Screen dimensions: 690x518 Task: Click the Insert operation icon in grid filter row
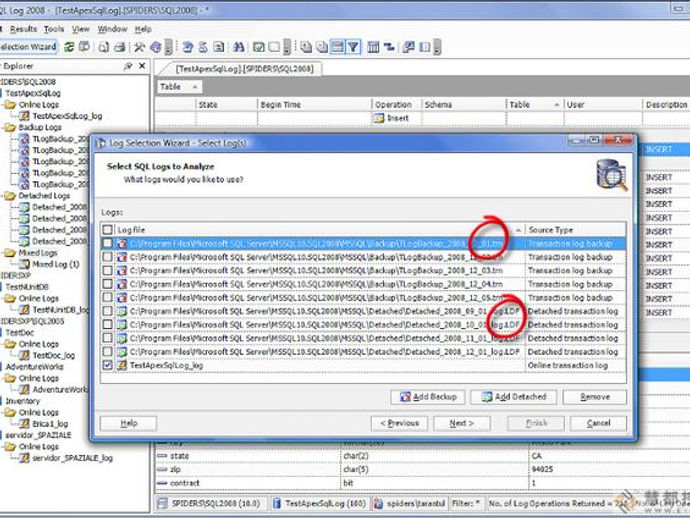pos(378,118)
